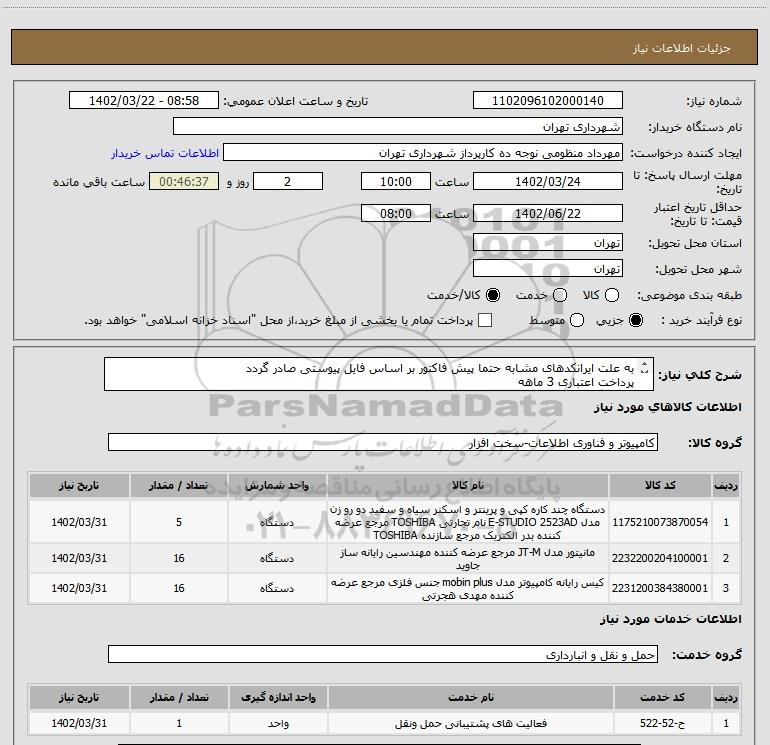Click the countdown timer 00:46:37

click(184, 181)
